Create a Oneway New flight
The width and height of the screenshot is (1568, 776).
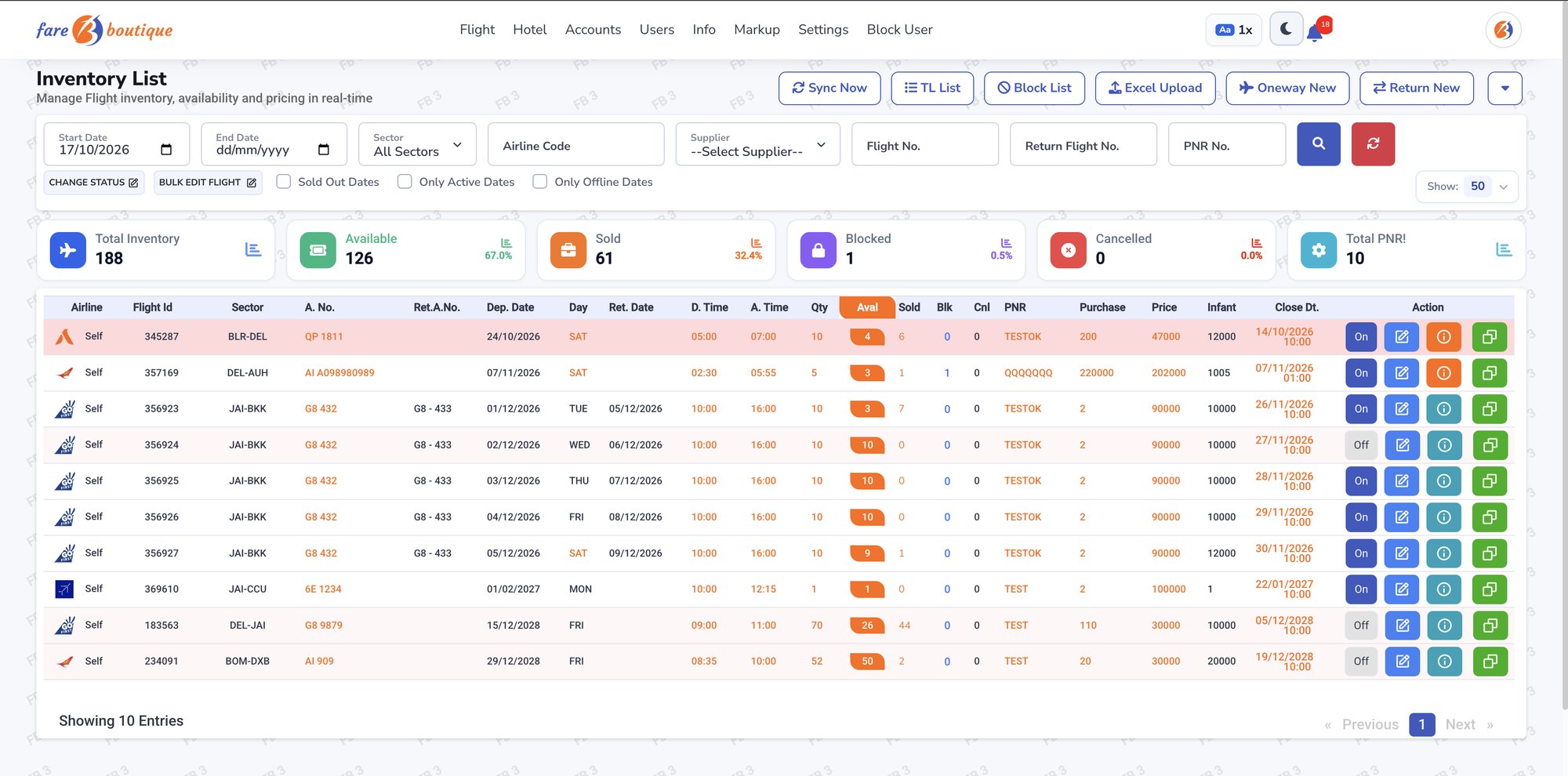[x=1287, y=89]
